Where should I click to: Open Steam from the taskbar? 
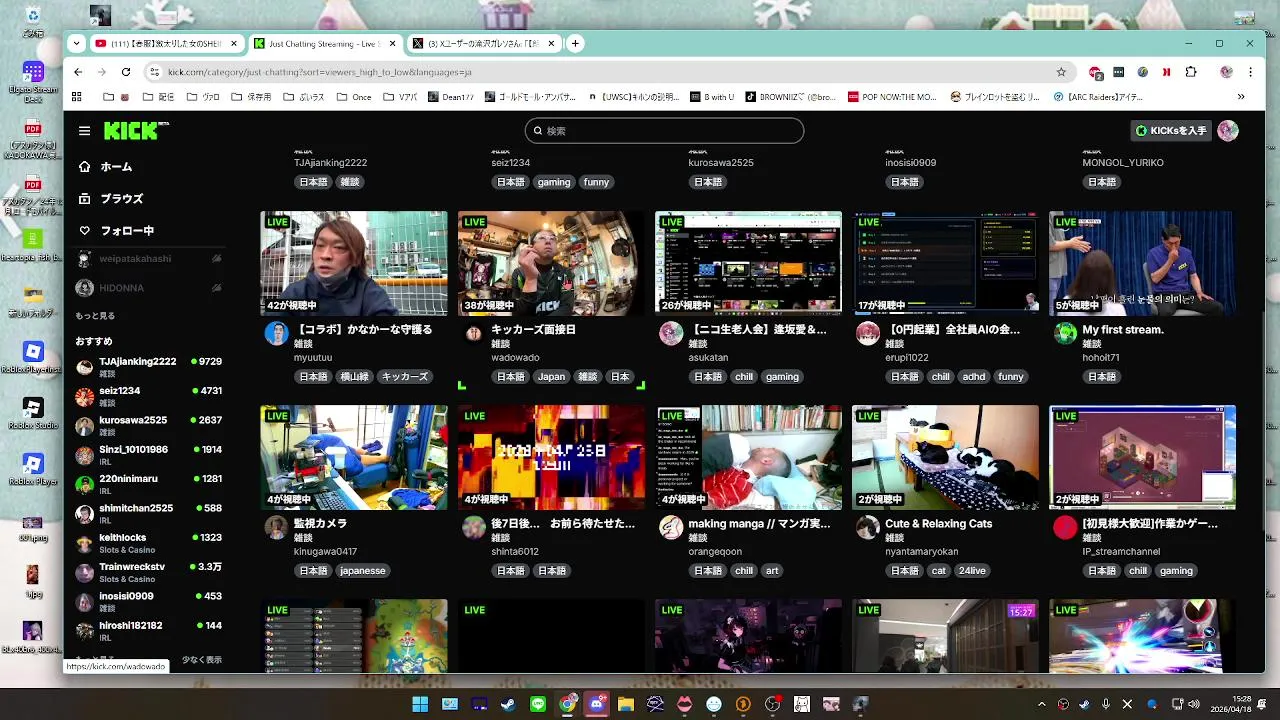point(509,704)
